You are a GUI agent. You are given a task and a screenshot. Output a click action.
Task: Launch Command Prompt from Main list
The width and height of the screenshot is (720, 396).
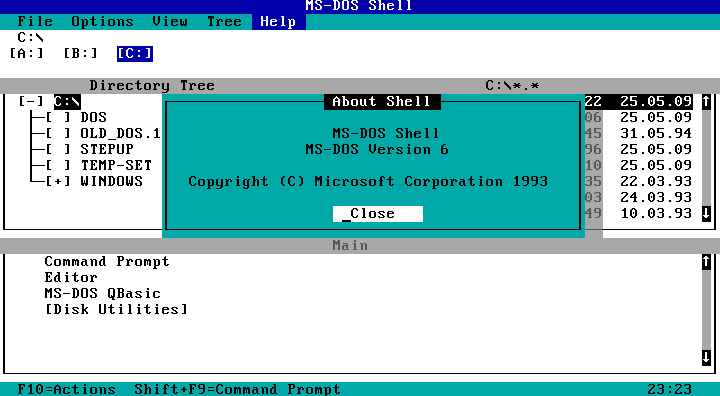pyautogui.click(x=107, y=261)
